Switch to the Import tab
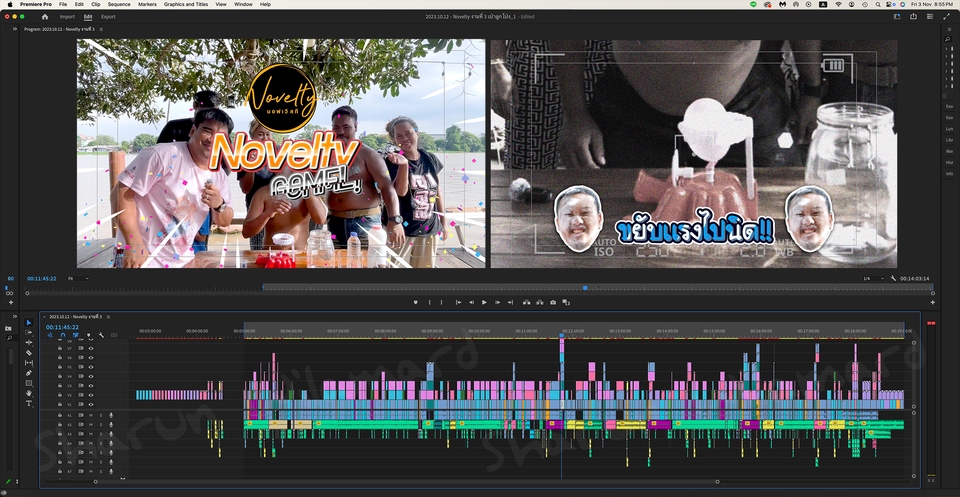Screen dimensions: 960x497 point(67,17)
